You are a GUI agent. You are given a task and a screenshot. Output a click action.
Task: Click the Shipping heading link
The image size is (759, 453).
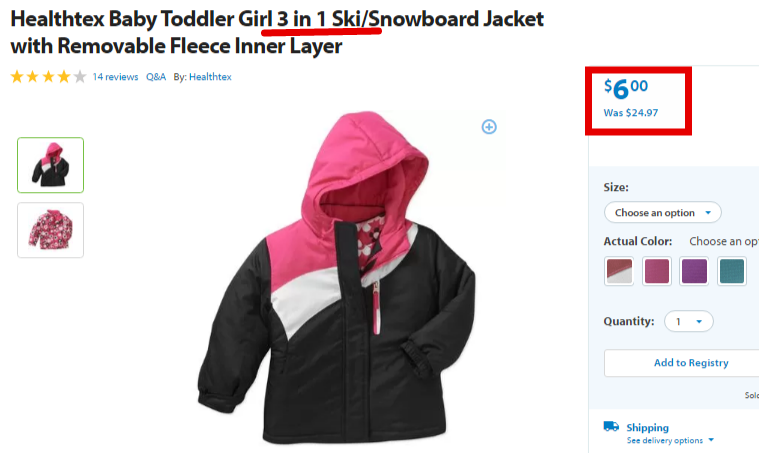coord(647,427)
